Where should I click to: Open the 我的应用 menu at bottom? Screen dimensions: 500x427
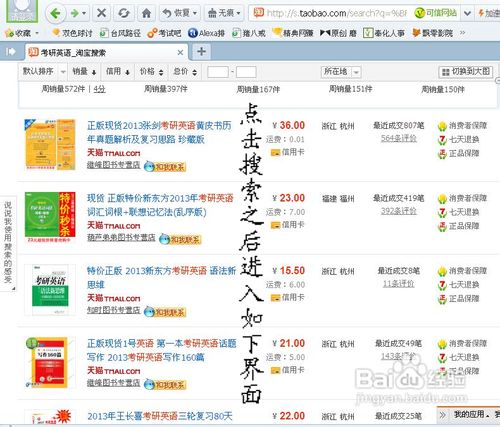[471, 415]
